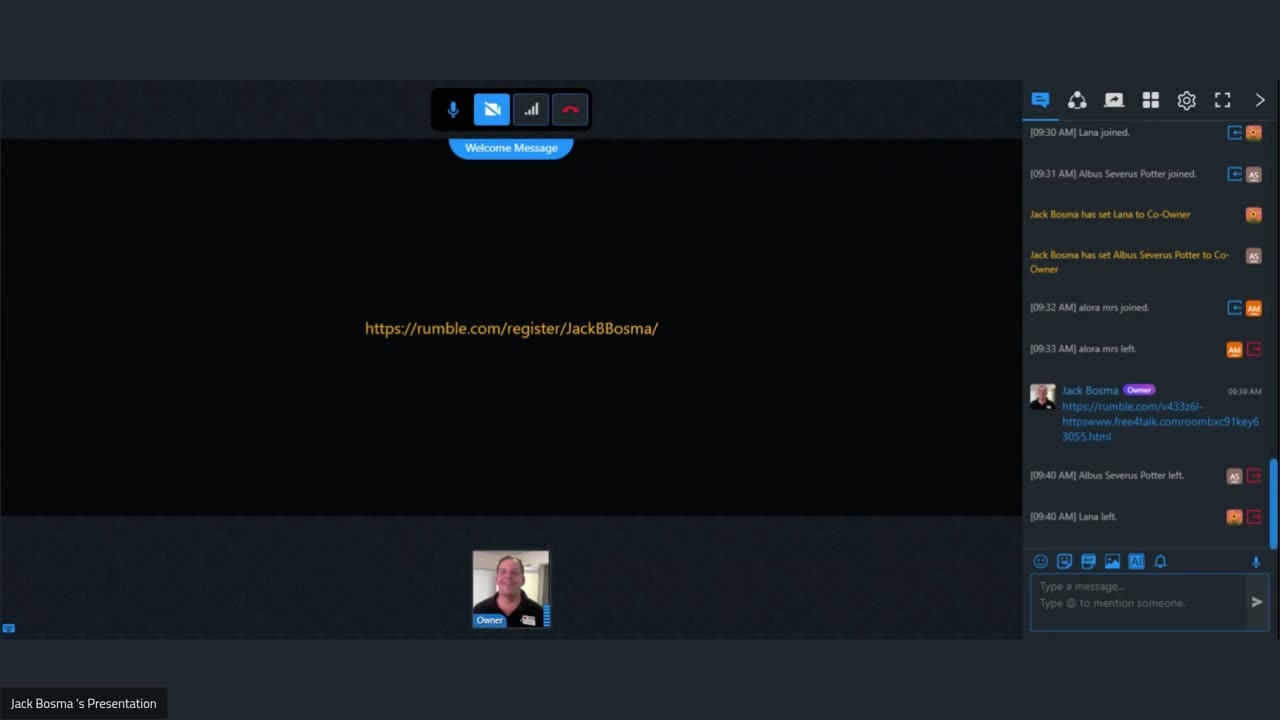Screen dimensions: 1280x720
Task: Click '[09:31 AM] Albus Severus Potter joined.' message
Action: (1113, 174)
